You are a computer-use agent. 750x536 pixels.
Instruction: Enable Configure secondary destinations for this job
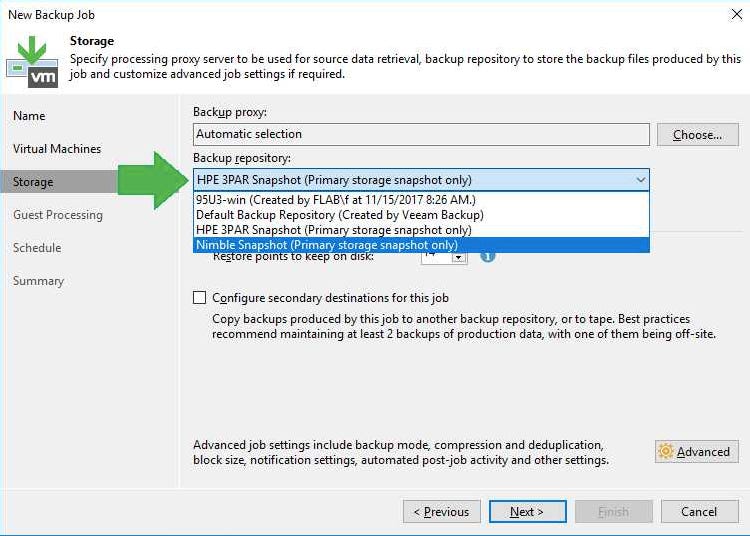[x=200, y=297]
